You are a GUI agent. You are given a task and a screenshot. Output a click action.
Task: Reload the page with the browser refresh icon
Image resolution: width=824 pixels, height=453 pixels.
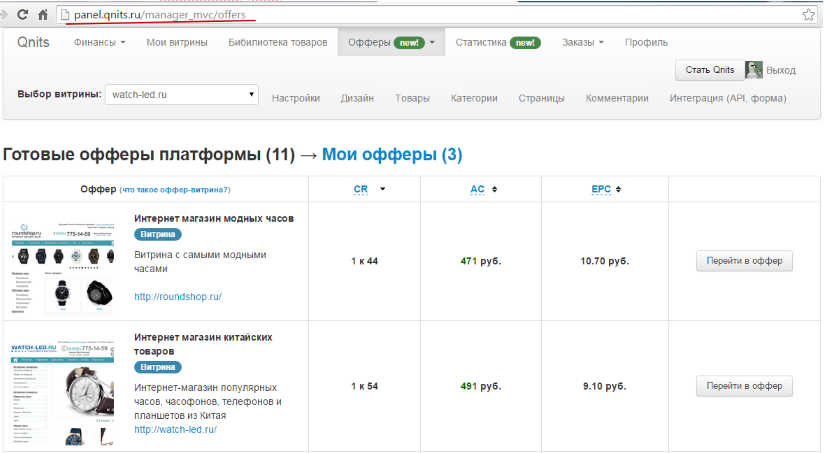click(20, 15)
